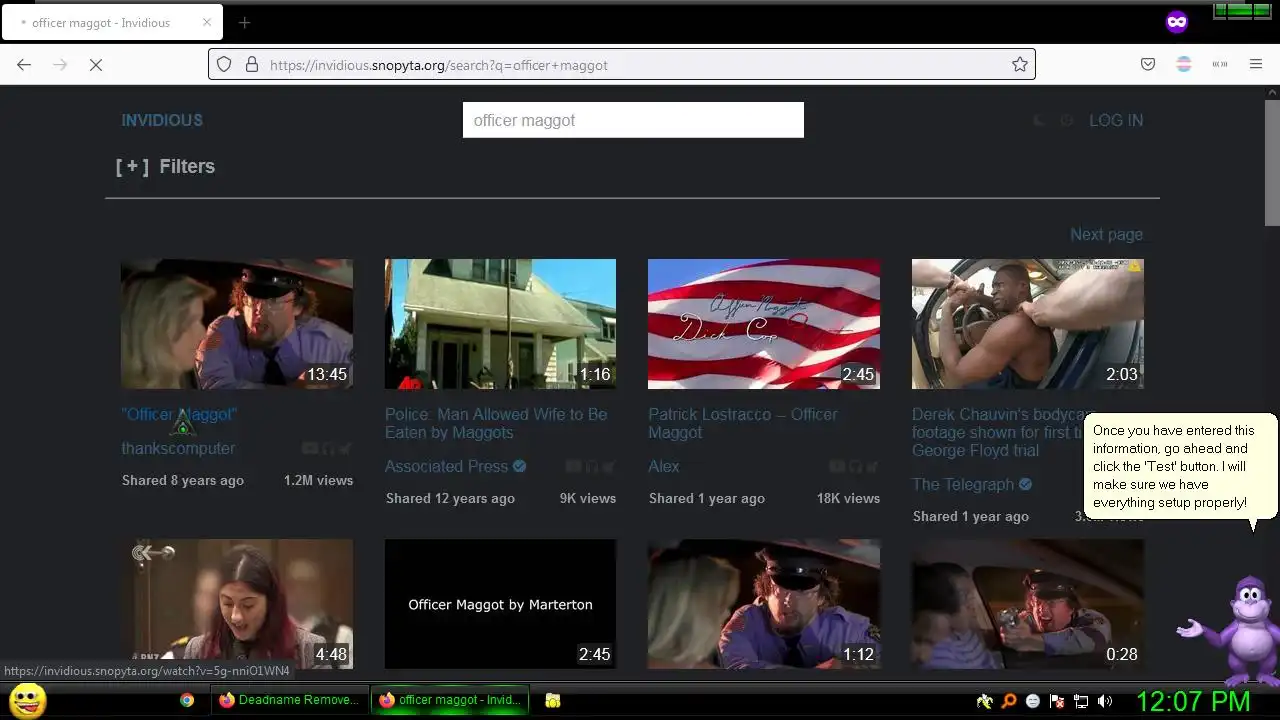Image resolution: width=1280 pixels, height=720 pixels.
Task: Expand the [+] Filters section
Action: (x=165, y=166)
